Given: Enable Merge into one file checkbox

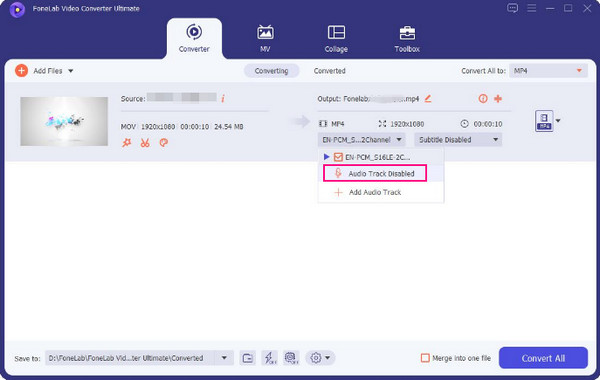Looking at the screenshot, I should (425, 358).
